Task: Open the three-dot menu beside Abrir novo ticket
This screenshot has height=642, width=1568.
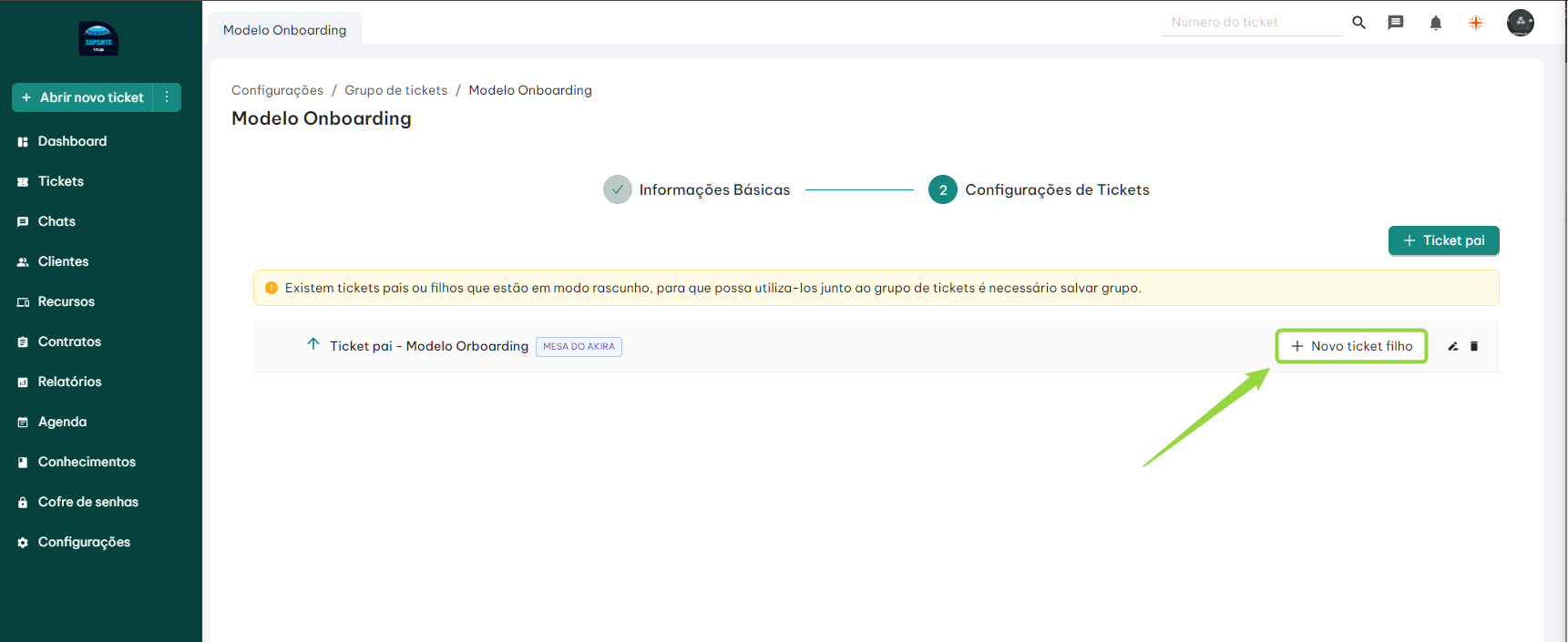Action: click(167, 97)
